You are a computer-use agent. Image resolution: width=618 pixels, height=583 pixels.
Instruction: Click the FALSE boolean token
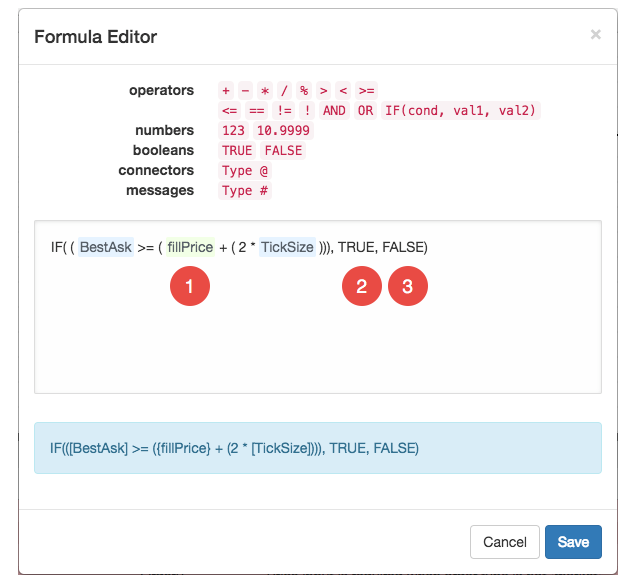[283, 151]
